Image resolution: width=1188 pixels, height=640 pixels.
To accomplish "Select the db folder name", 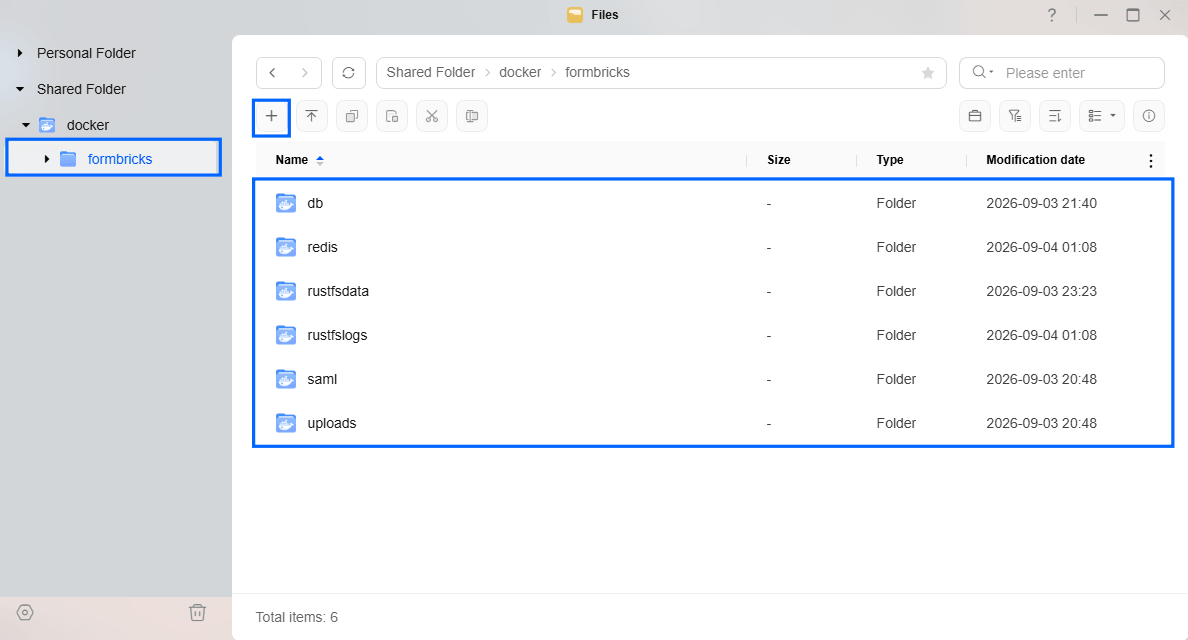I will [315, 203].
